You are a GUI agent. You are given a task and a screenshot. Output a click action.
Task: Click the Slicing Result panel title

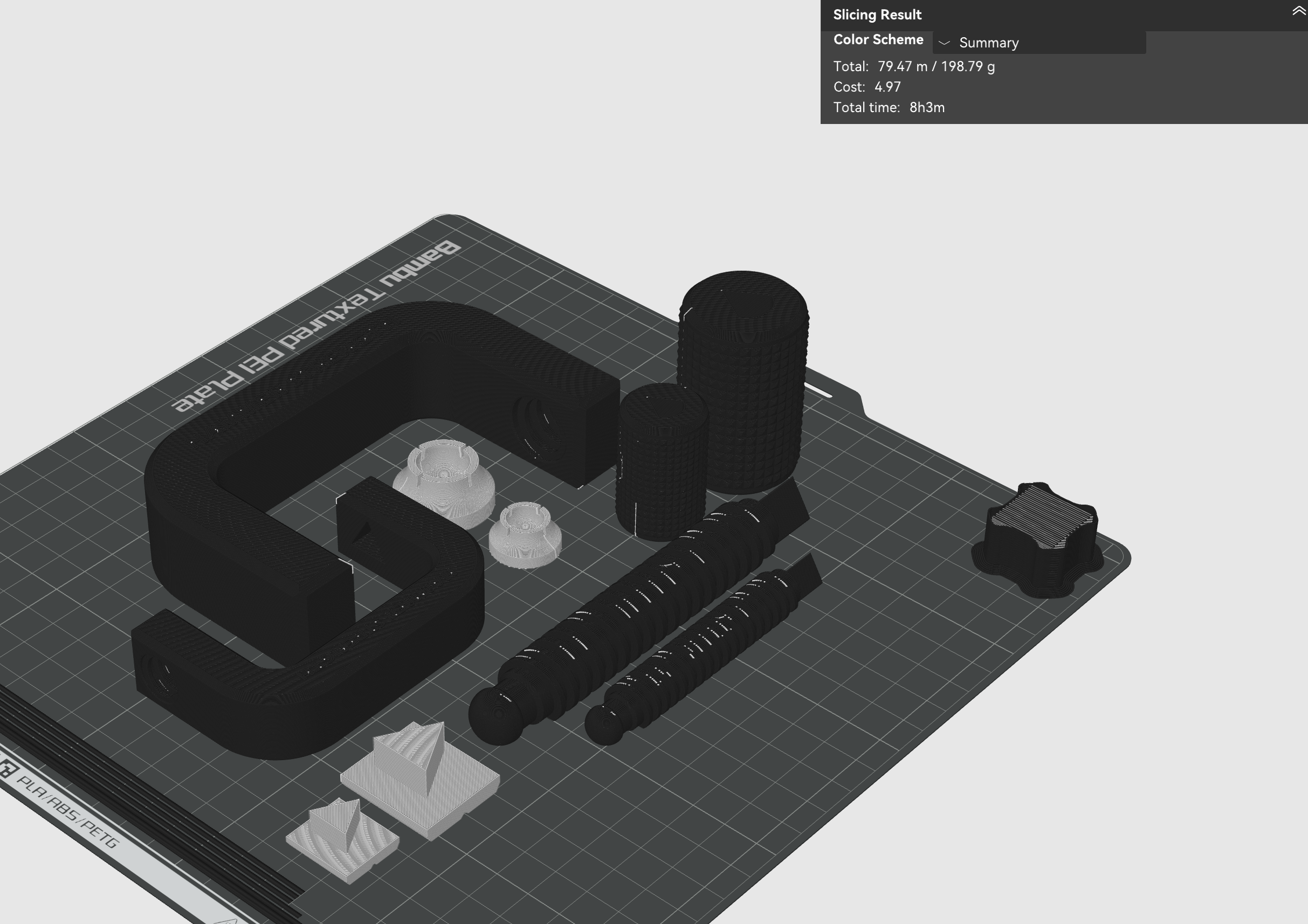pyautogui.click(x=877, y=15)
